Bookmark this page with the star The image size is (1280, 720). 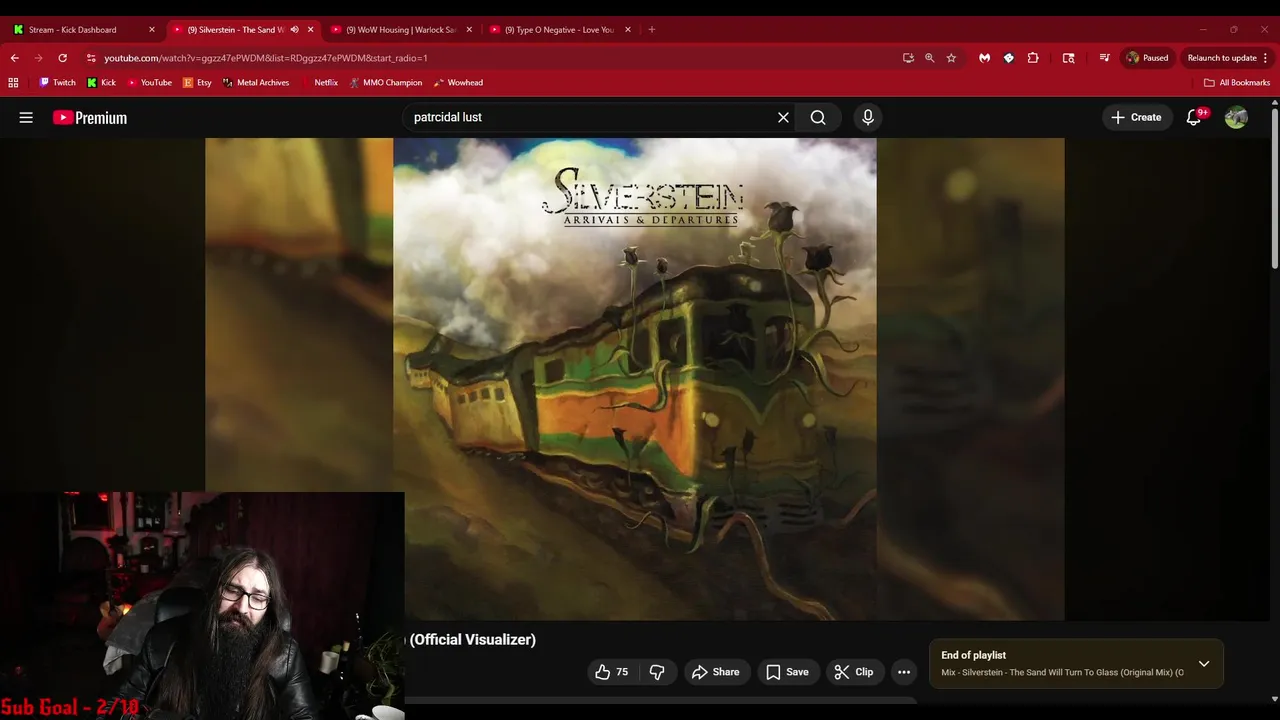[951, 58]
